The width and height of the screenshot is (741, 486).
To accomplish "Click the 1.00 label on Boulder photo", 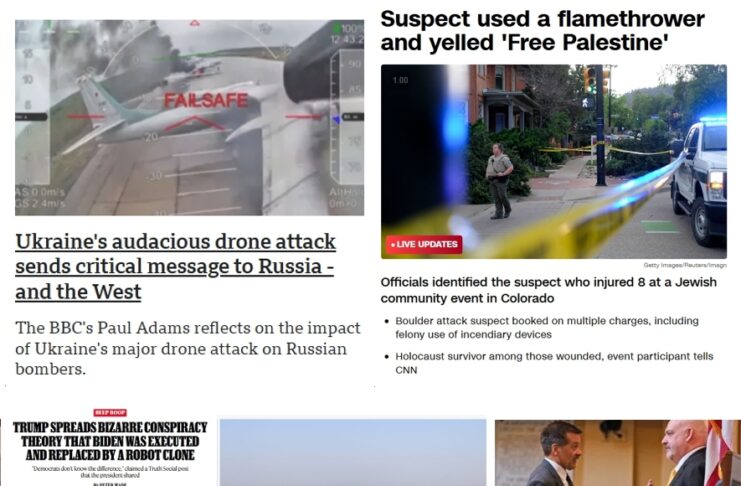I will pos(400,80).
